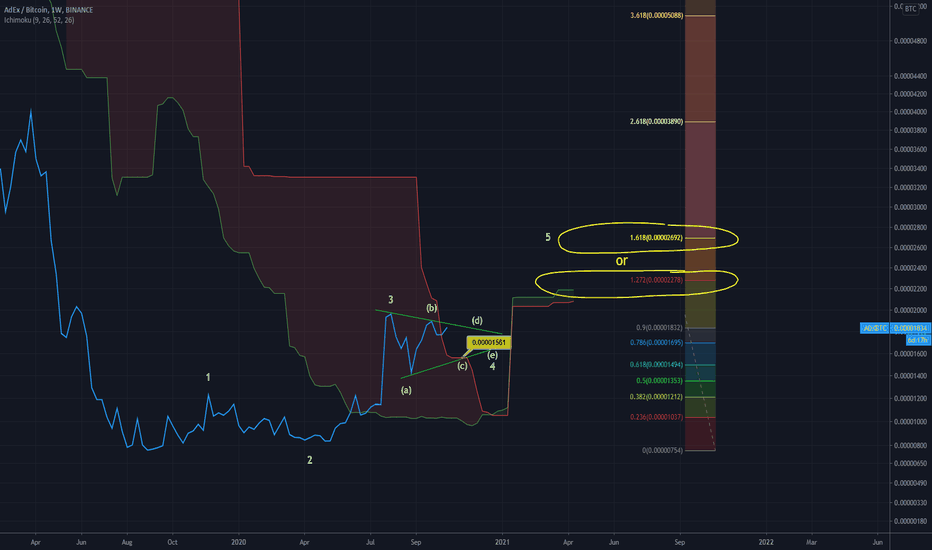Click the 0.9(0.00001832) Fibonacci level label
This screenshot has height=550, width=932.
point(659,328)
